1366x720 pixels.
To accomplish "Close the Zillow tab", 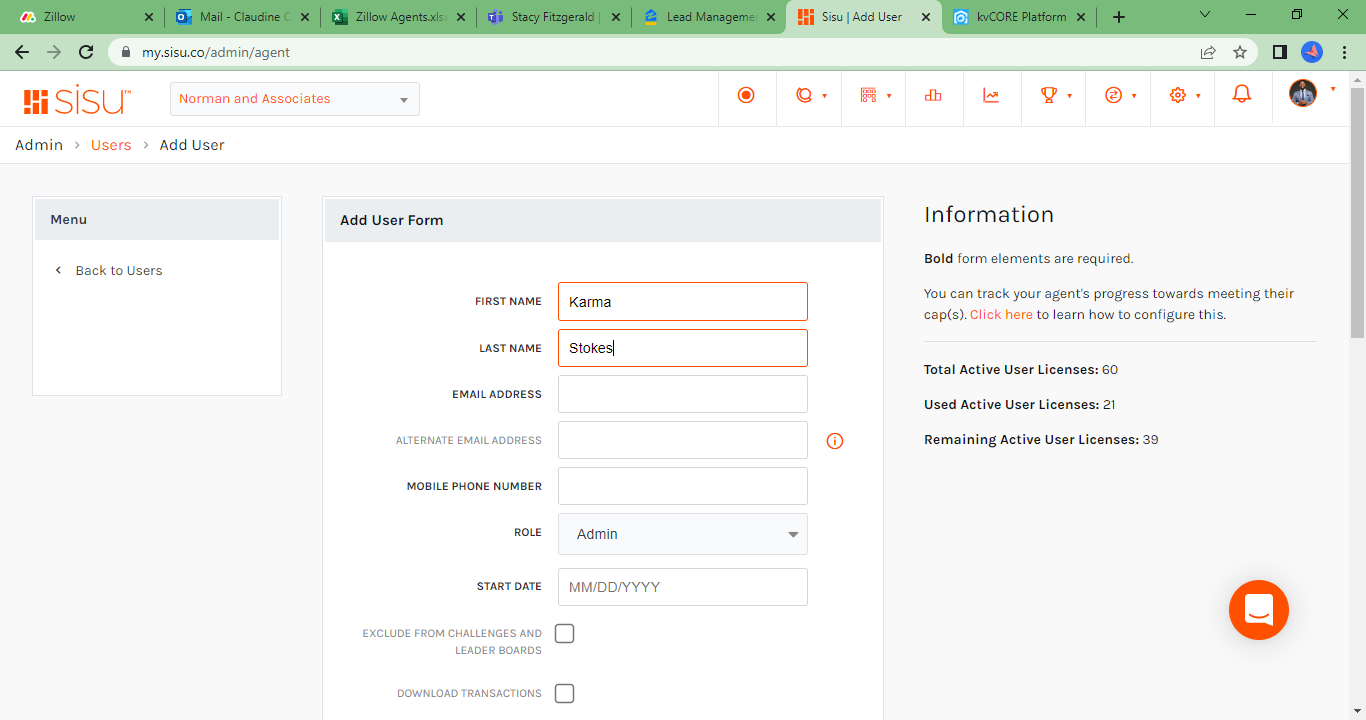I will tap(149, 17).
